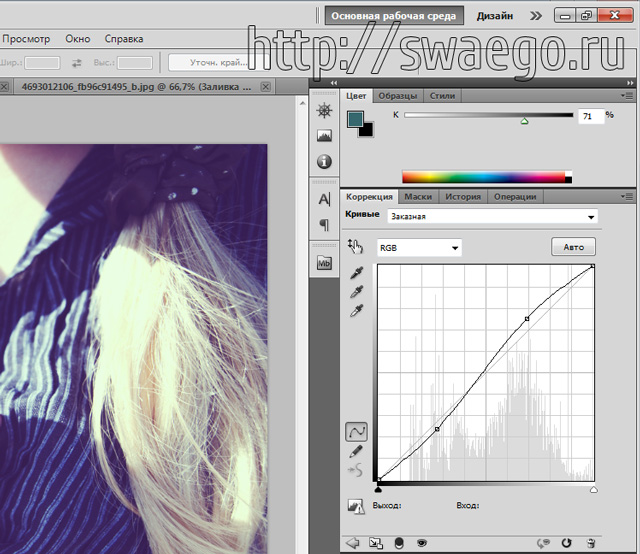Select Основная рабочая среда workspace
The height and width of the screenshot is (554, 640).
[394, 16]
